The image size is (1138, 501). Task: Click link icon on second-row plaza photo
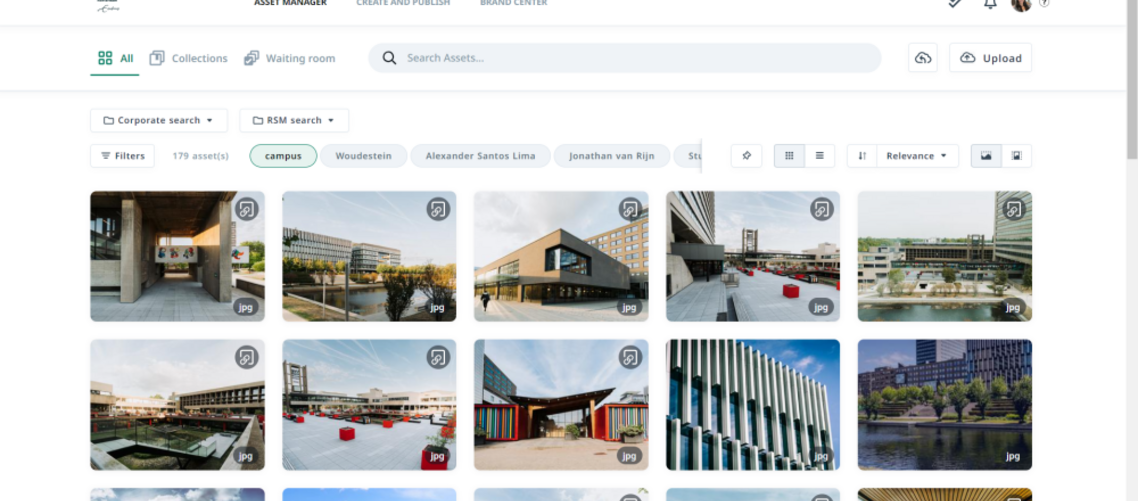(438, 357)
